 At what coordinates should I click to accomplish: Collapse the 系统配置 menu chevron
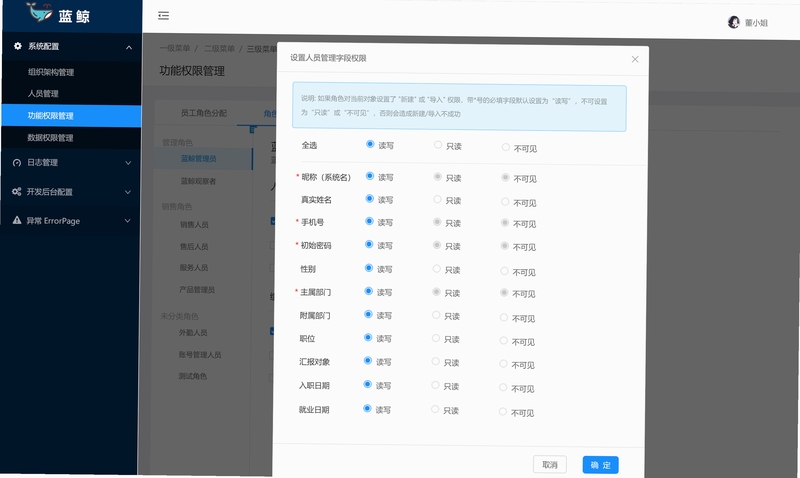(129, 47)
